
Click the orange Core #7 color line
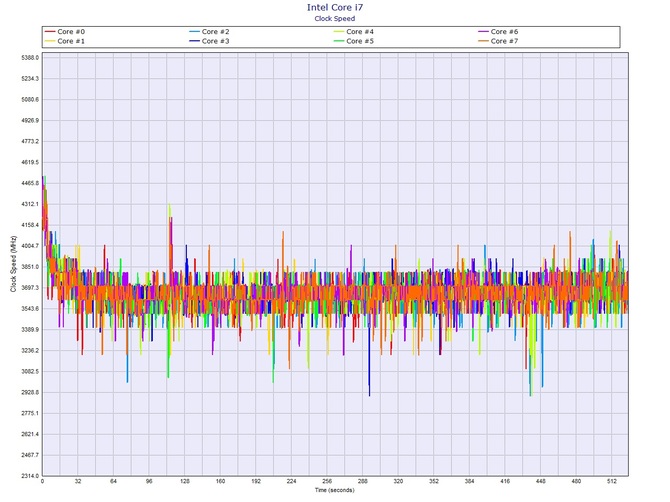483,41
